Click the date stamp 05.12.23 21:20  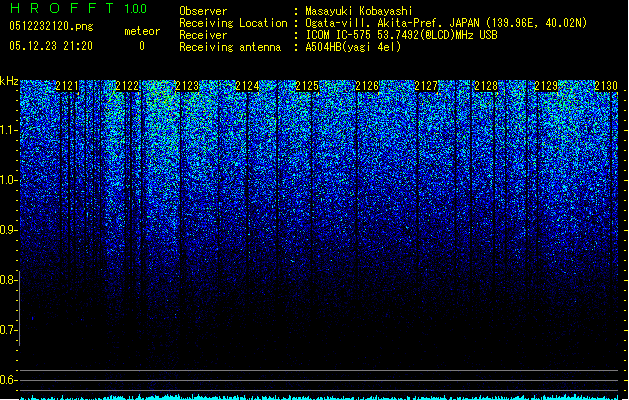click(x=51, y=46)
